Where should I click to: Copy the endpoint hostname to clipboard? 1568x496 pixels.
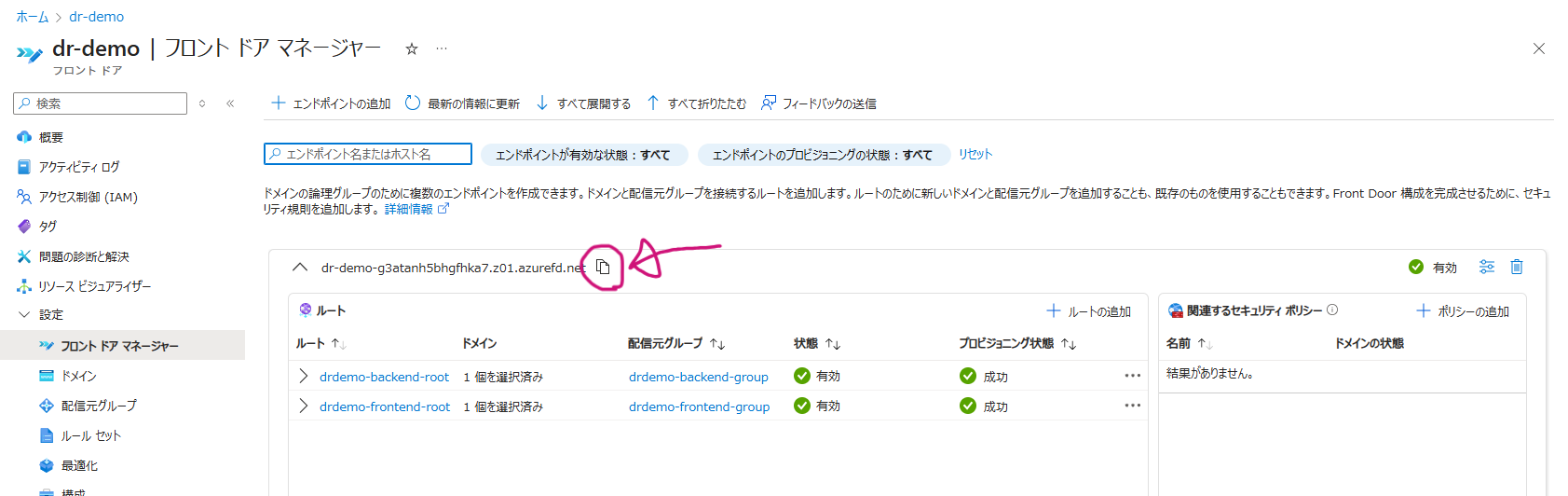(x=603, y=268)
